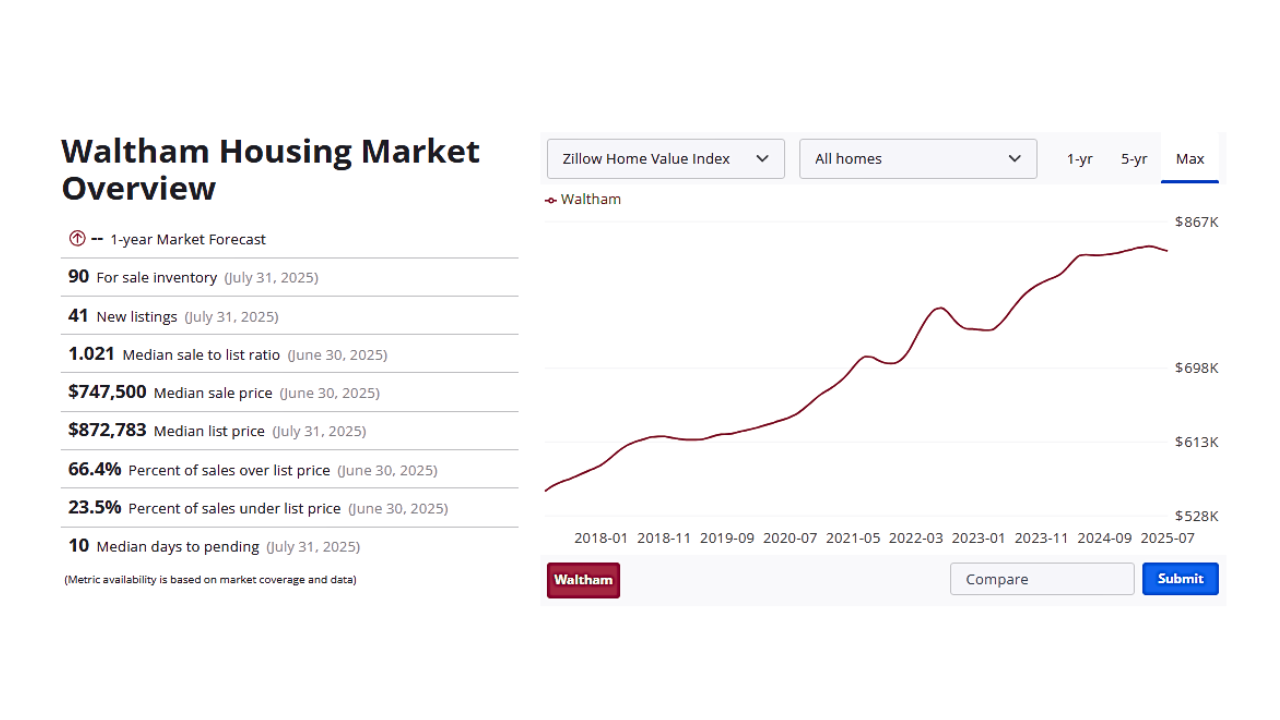Click the 90 For sale inventory row
Viewport: 1280px width, 720px height.
(x=290, y=277)
